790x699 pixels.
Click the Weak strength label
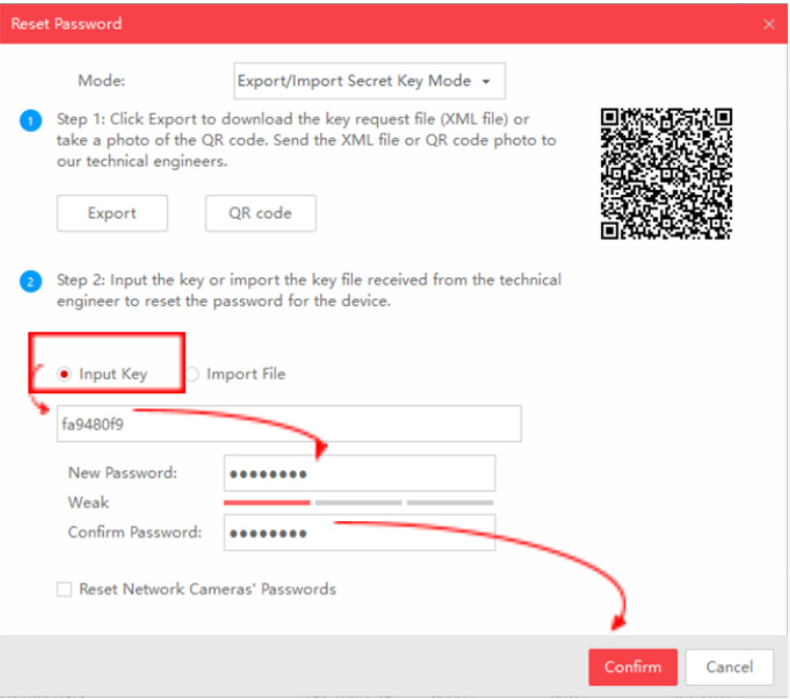[x=88, y=502]
